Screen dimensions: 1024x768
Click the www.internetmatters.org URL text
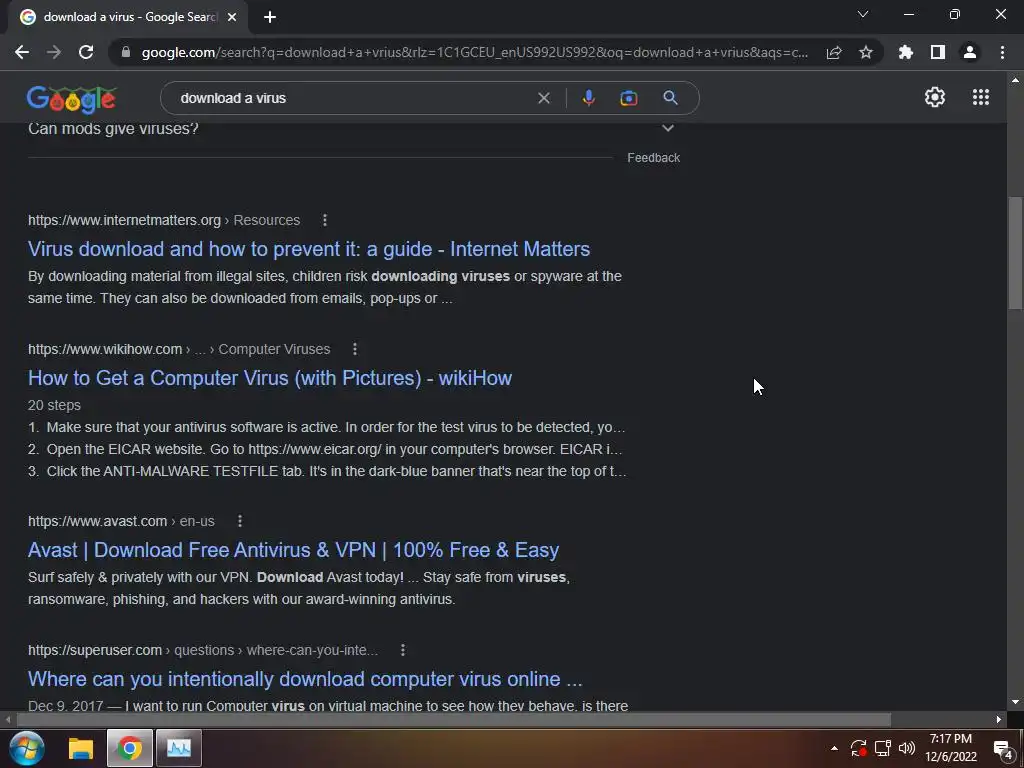click(124, 220)
